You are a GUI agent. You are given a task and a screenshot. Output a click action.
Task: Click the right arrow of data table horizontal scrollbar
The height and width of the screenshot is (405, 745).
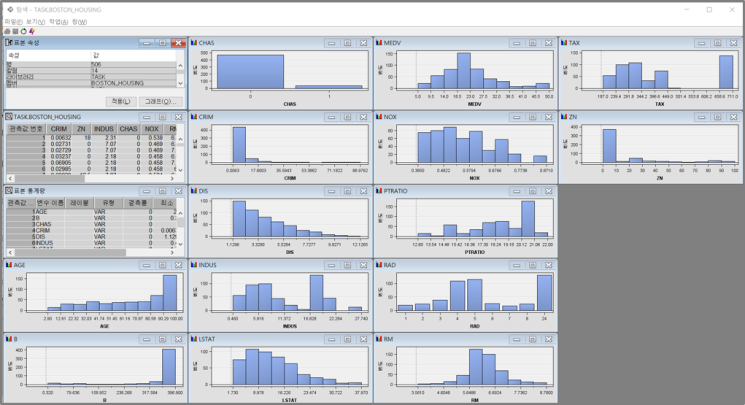[x=172, y=178]
